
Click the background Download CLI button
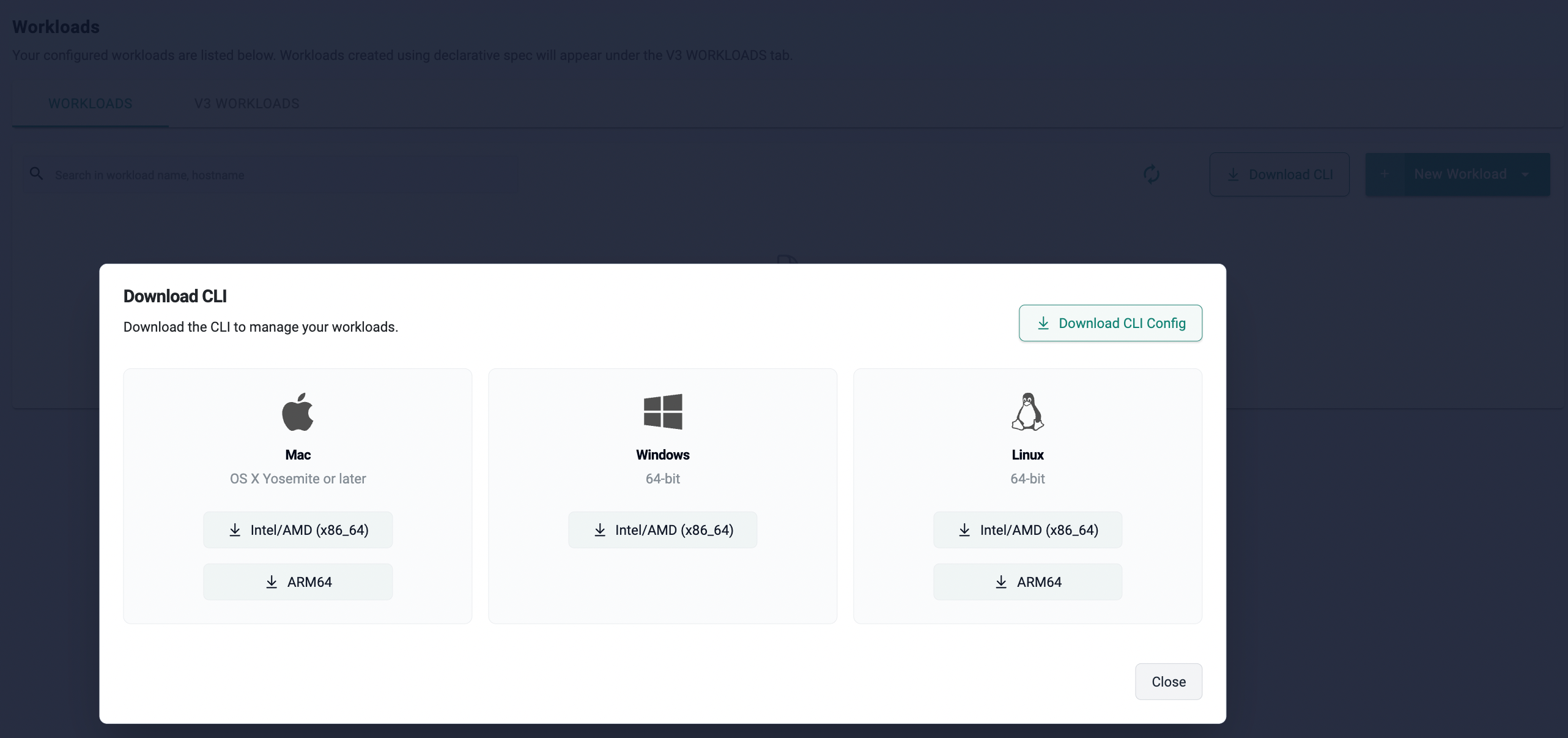click(1279, 174)
